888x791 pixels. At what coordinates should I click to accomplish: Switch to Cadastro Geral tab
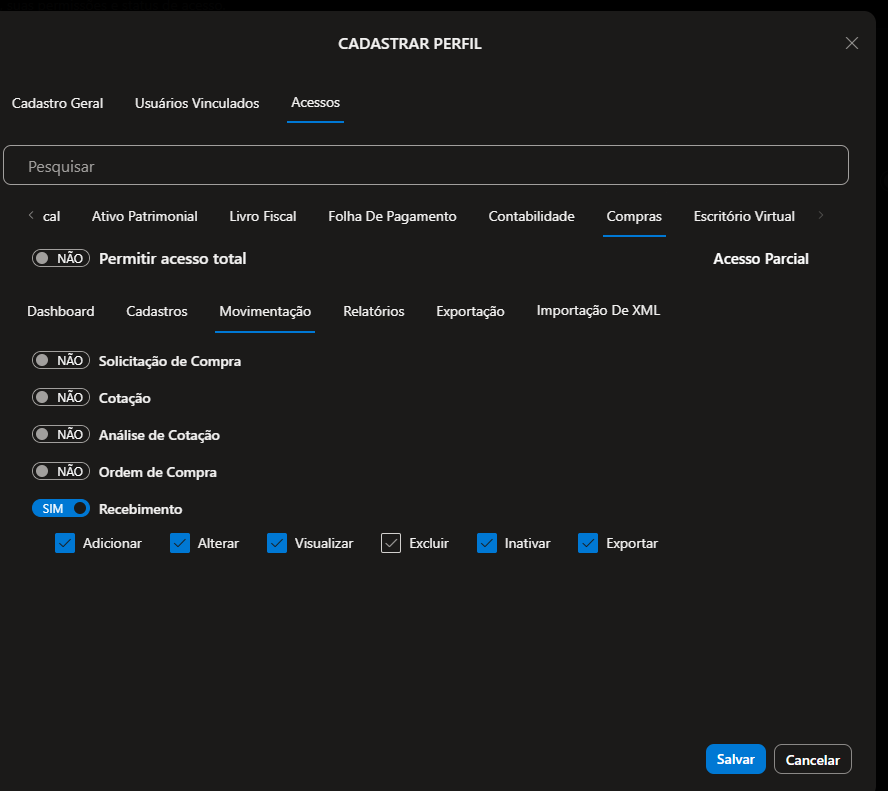(x=57, y=103)
